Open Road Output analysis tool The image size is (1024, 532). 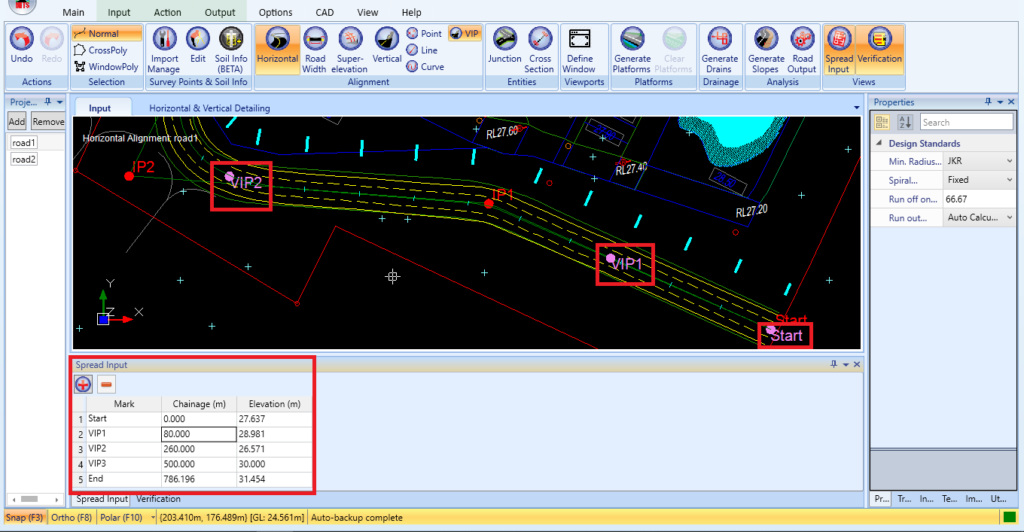click(802, 50)
